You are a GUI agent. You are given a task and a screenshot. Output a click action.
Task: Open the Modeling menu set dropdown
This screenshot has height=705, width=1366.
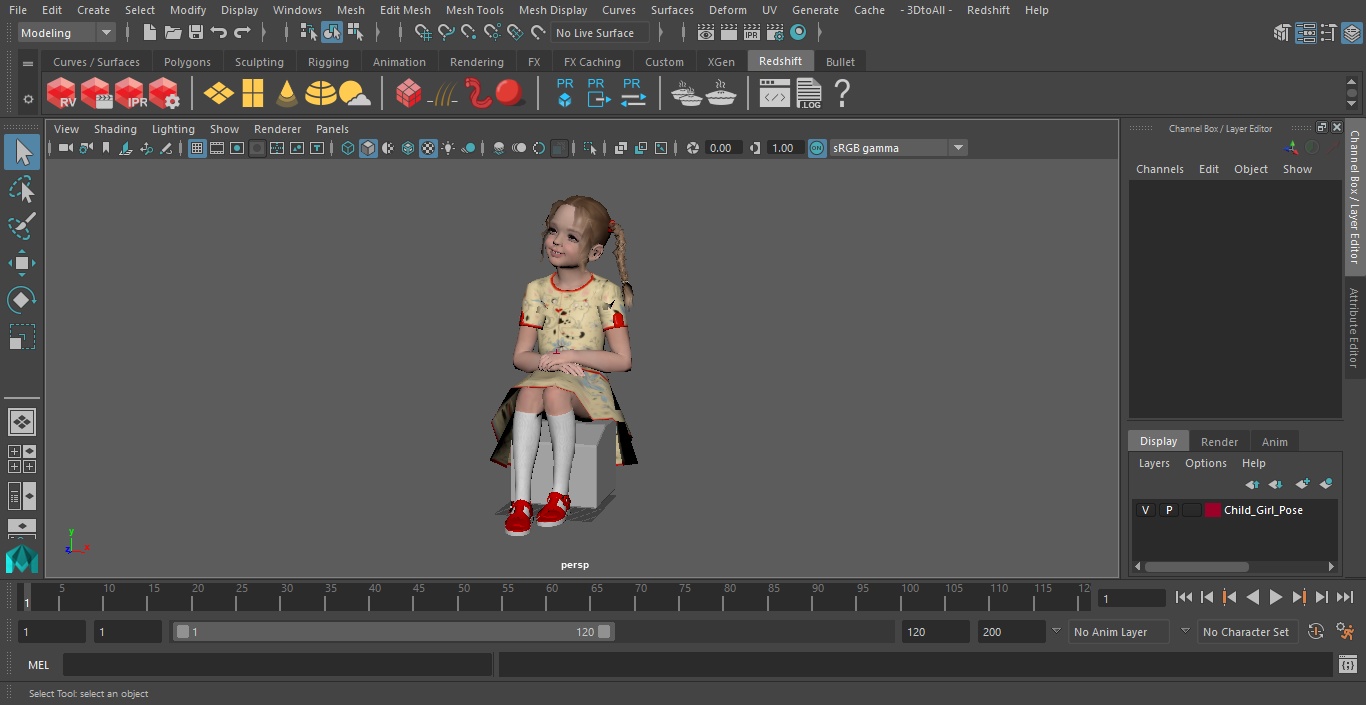point(66,33)
